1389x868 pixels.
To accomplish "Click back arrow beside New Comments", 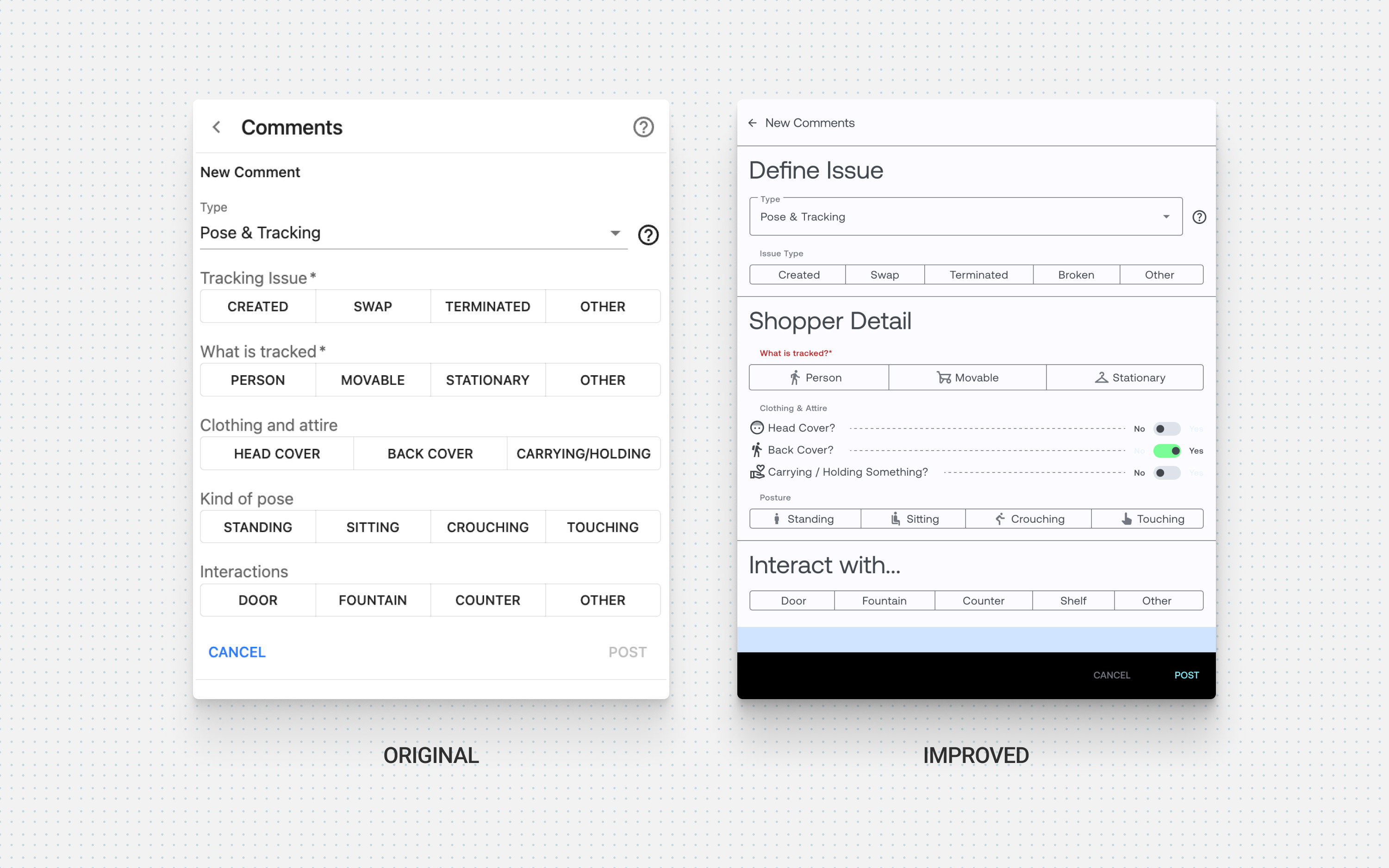I will click(x=752, y=123).
